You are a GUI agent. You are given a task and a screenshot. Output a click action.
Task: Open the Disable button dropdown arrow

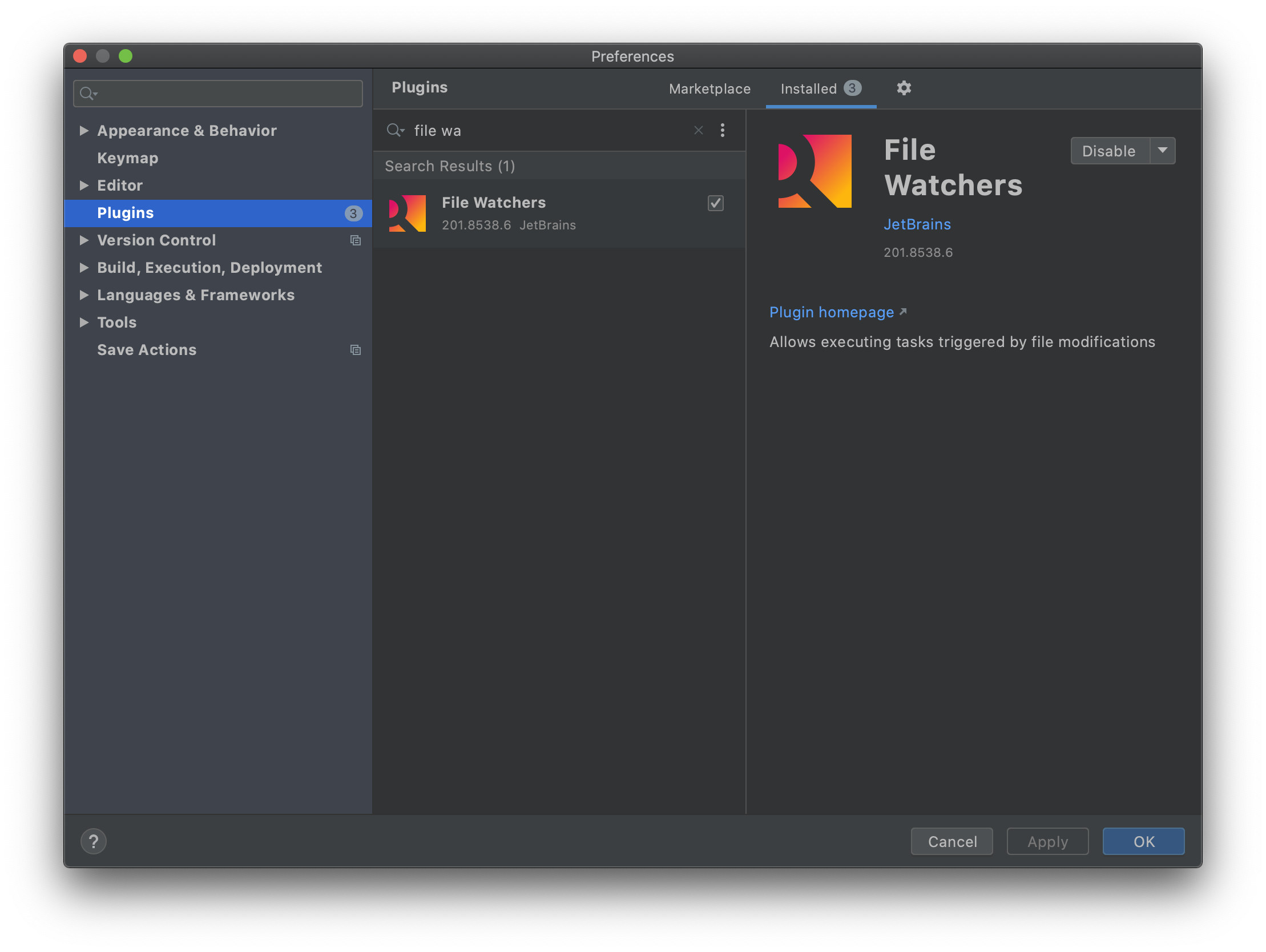[1163, 151]
